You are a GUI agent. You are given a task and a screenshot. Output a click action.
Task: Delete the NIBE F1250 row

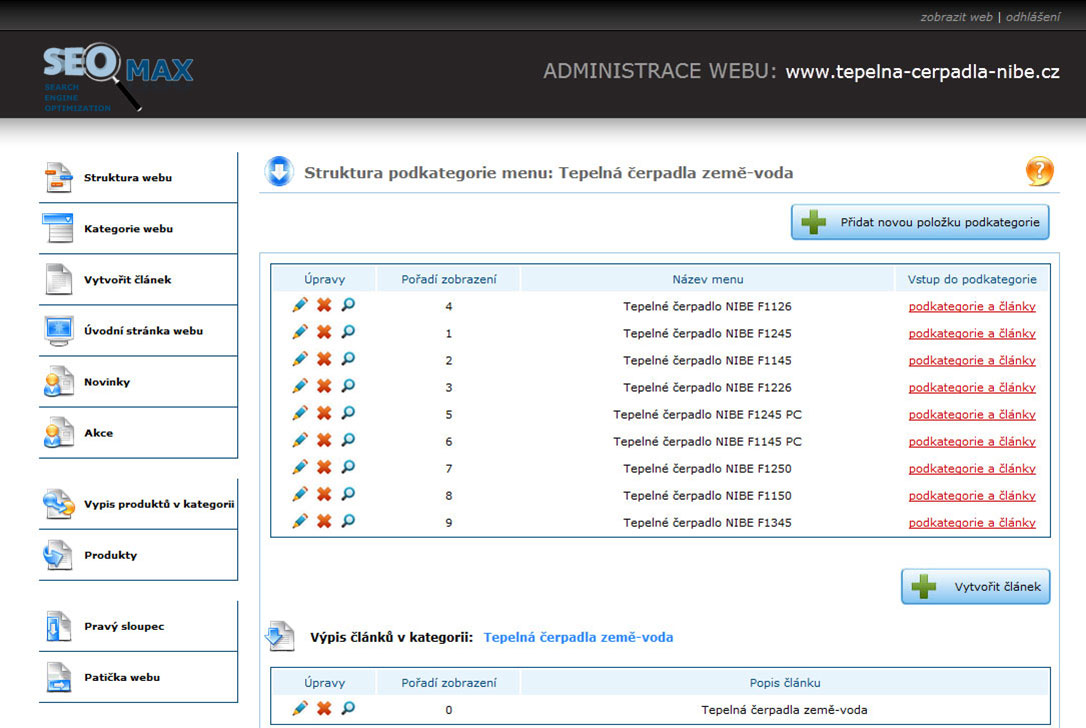click(x=324, y=467)
